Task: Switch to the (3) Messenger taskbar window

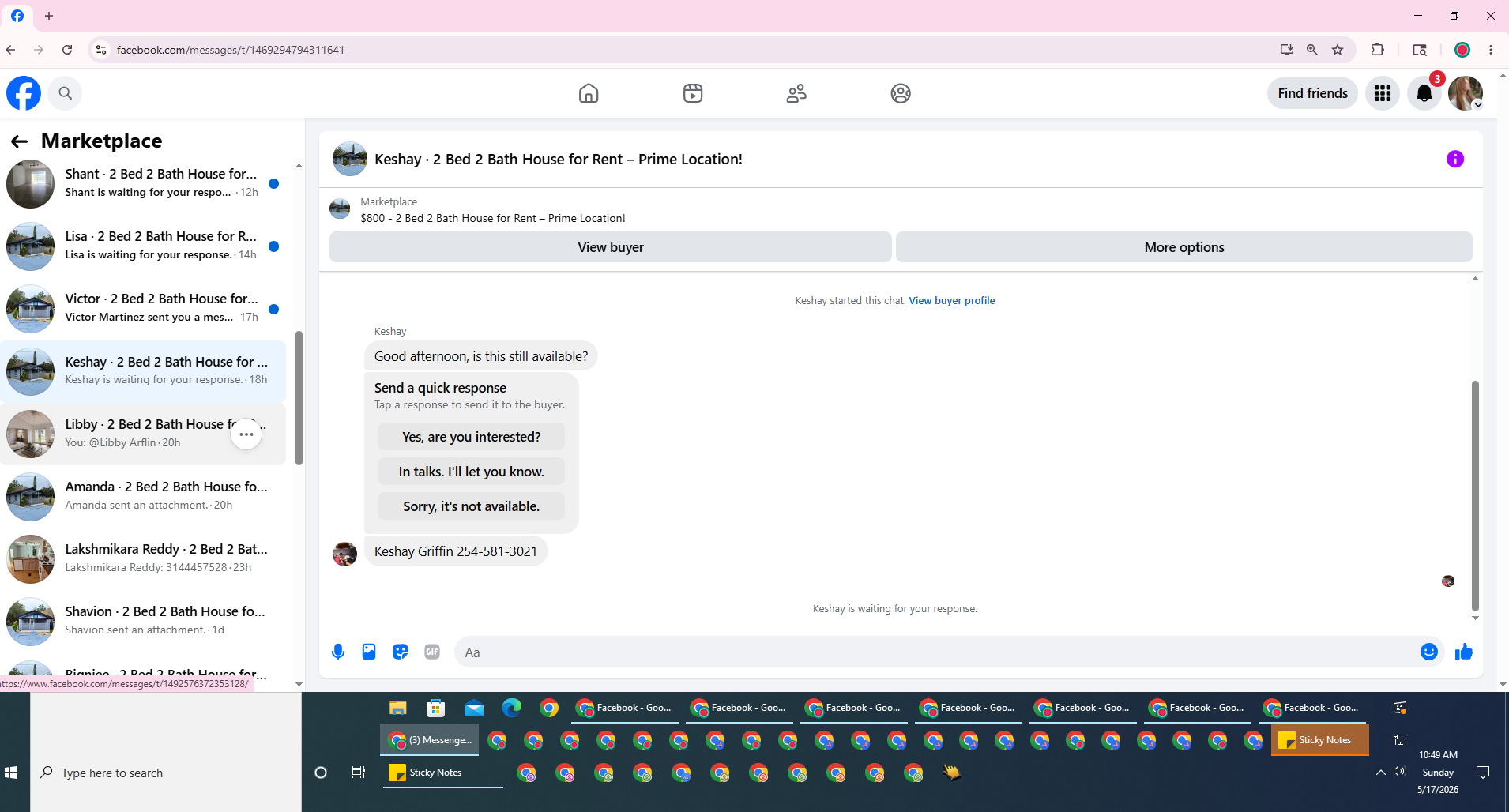Action: (431, 740)
